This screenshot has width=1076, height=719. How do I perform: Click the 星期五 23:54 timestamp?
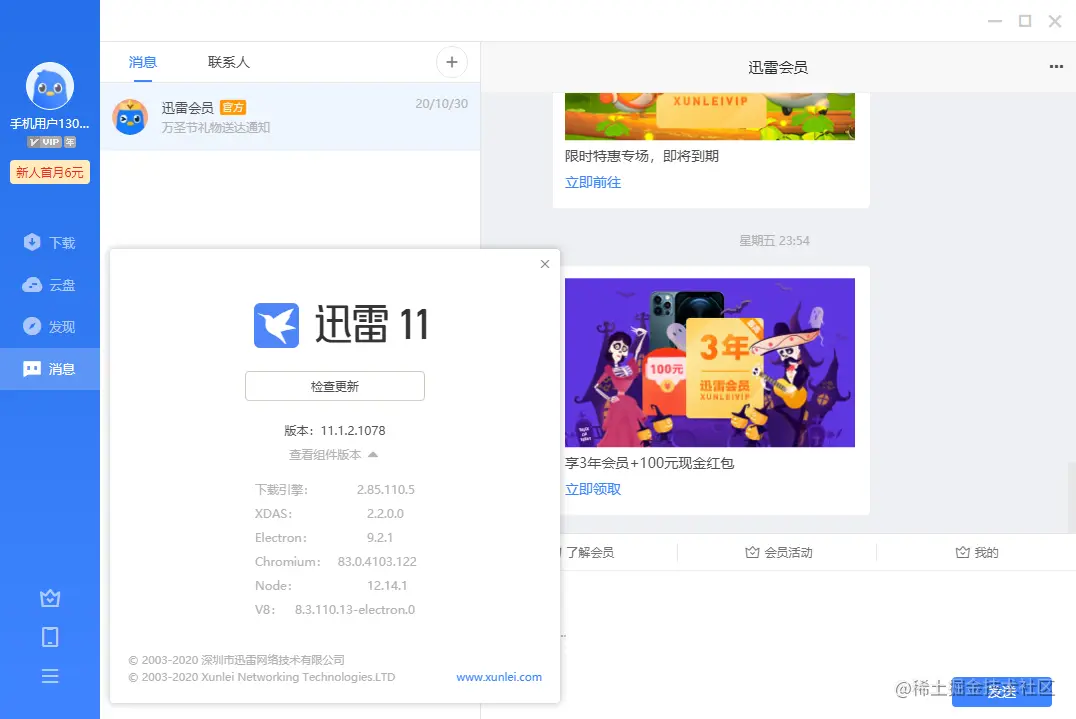[774, 241]
